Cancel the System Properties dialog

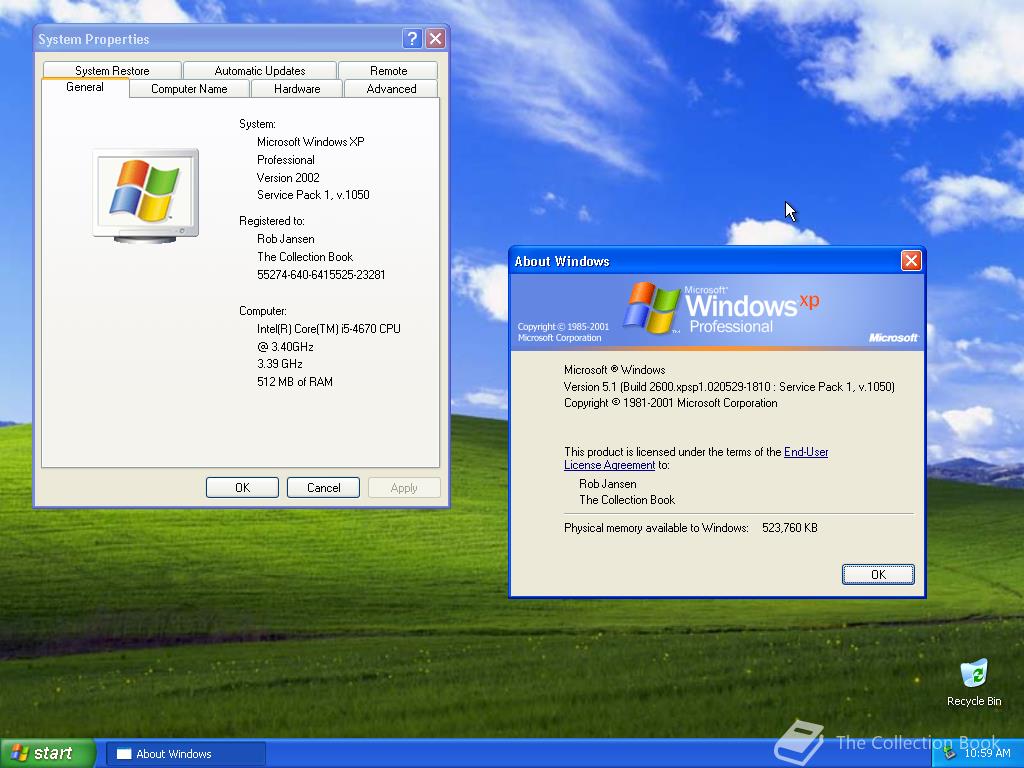point(323,488)
